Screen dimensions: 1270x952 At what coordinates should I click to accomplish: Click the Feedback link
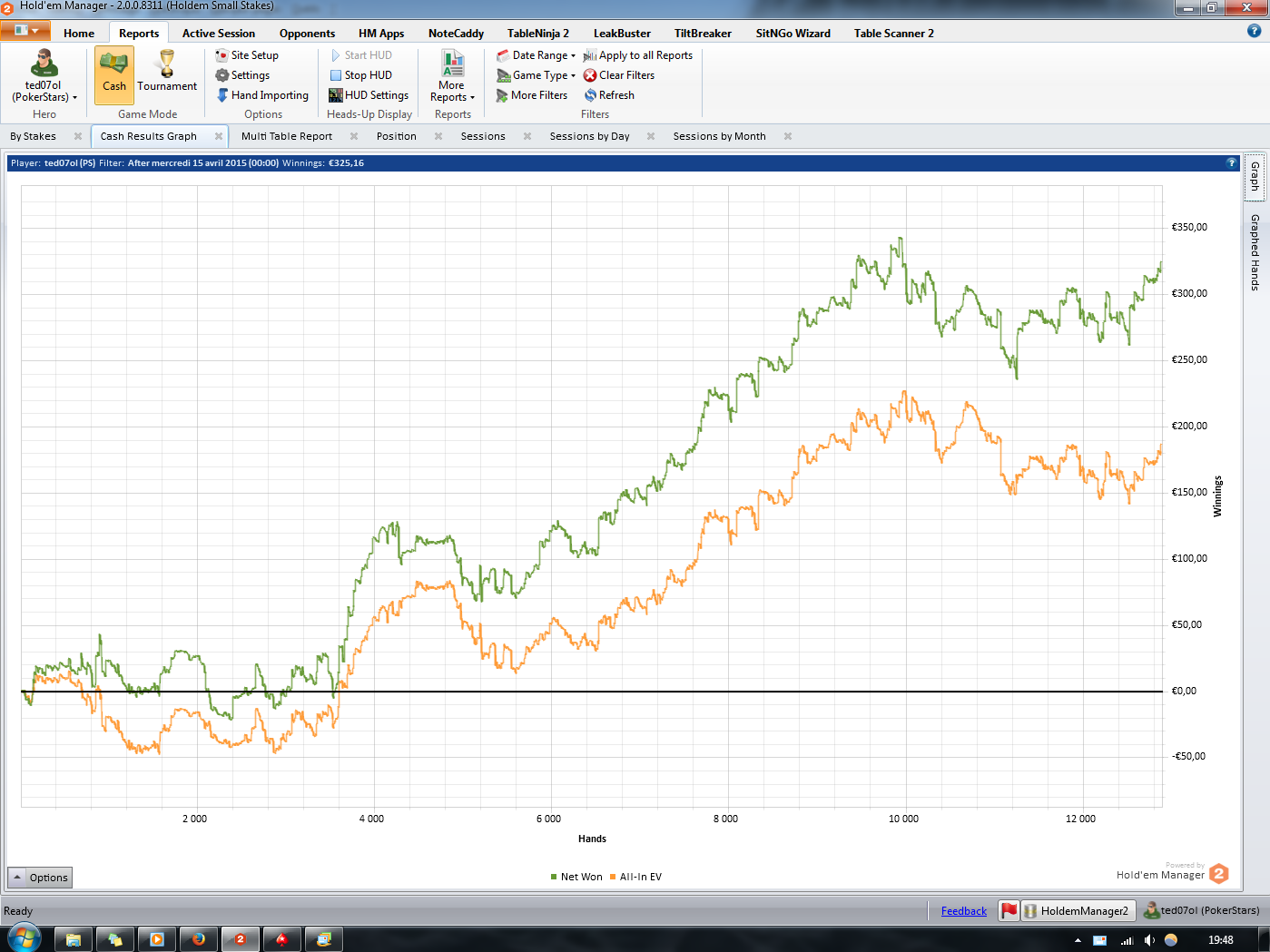tap(964, 911)
